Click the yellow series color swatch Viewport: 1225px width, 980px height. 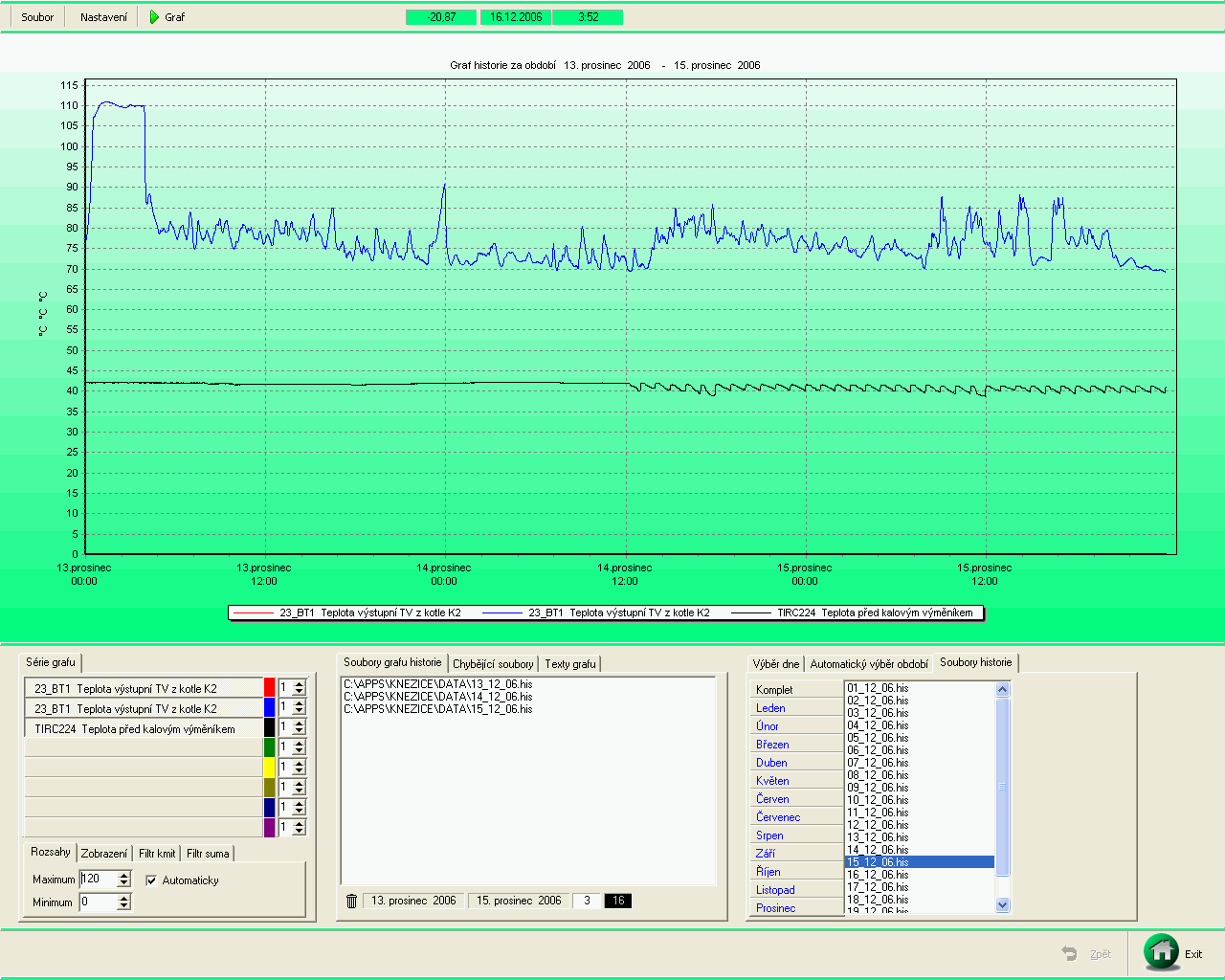[x=269, y=767]
